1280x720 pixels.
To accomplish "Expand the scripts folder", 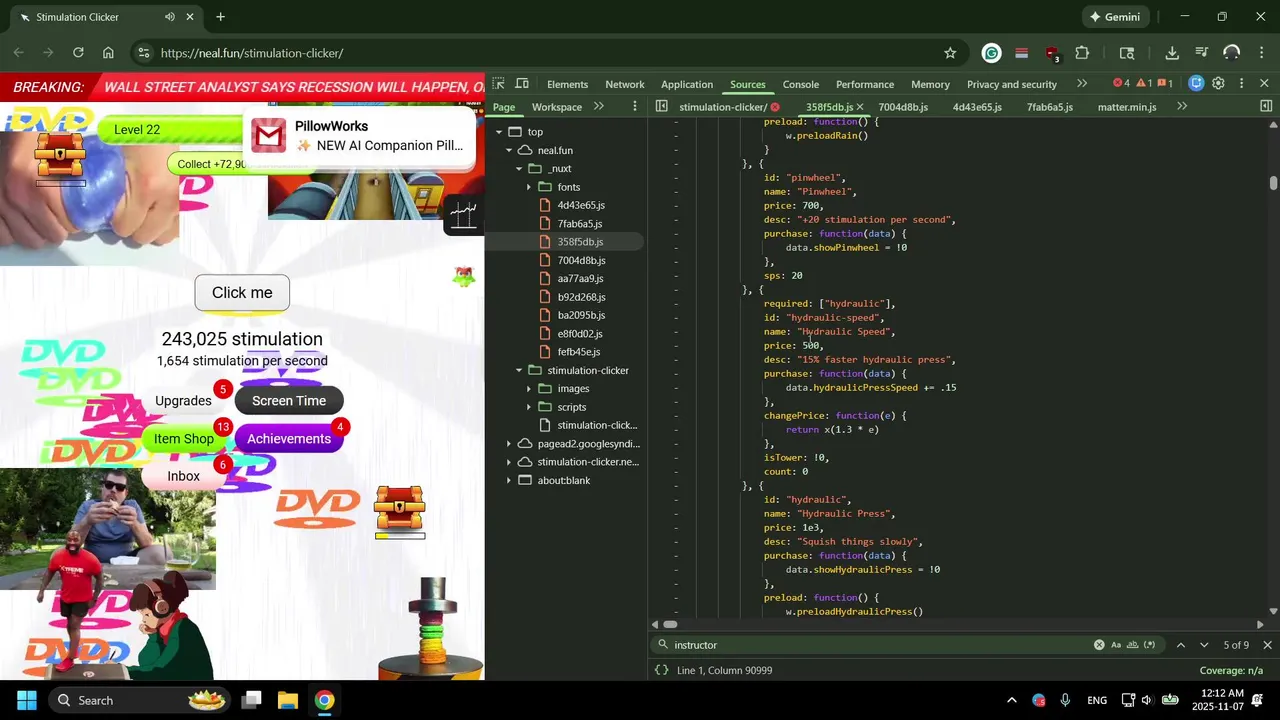I will tap(528, 407).
